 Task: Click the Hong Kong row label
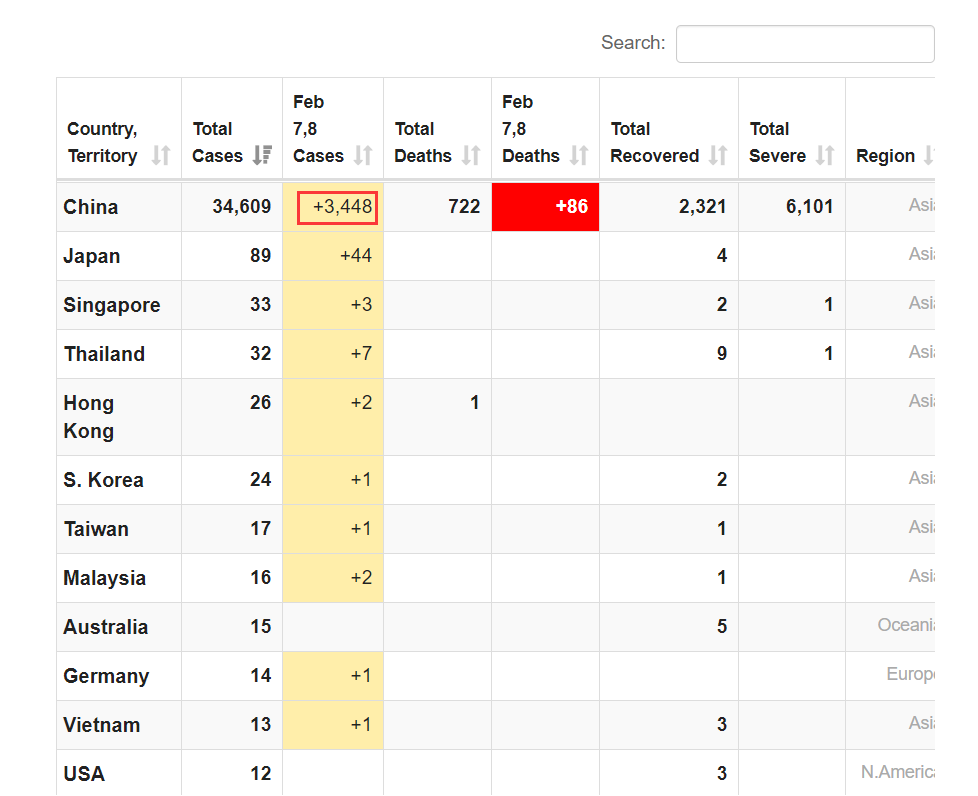click(x=89, y=417)
